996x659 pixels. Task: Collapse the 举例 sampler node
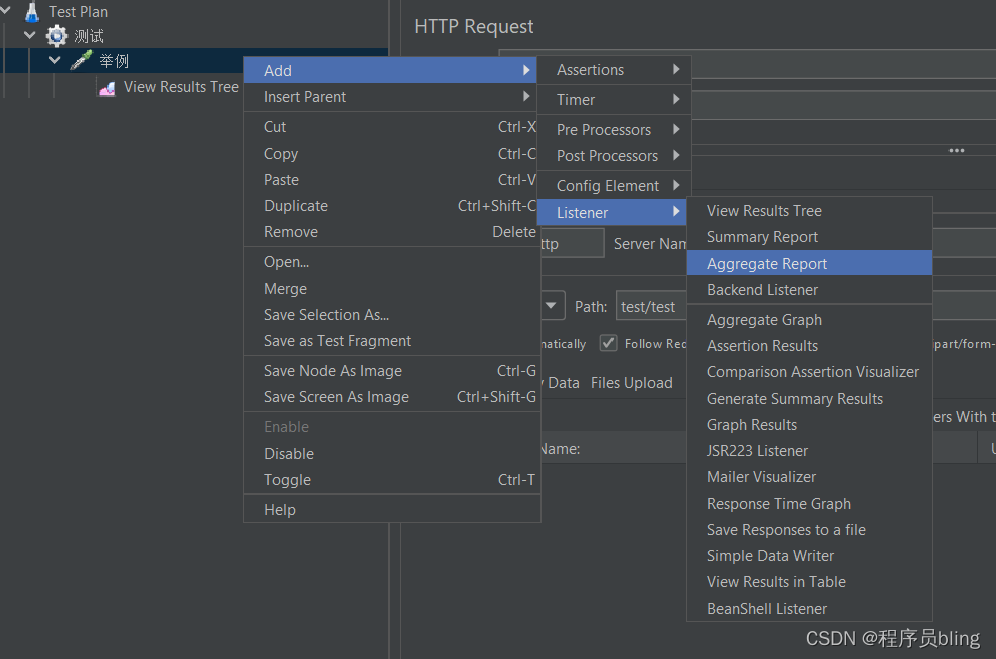[x=55, y=60]
